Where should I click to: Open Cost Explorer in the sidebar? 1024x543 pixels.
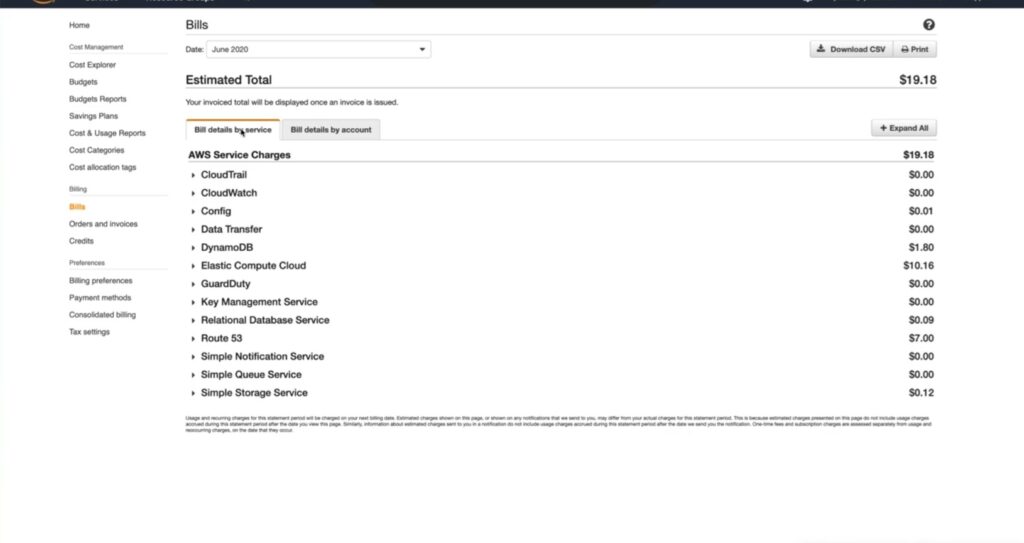[92, 65]
